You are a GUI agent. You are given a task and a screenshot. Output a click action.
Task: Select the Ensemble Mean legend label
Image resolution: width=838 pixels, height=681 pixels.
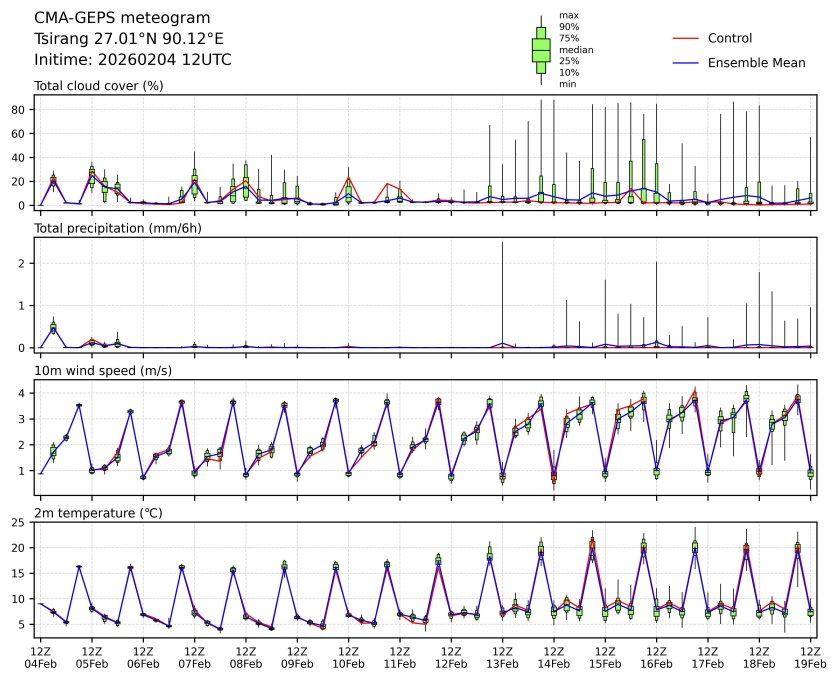click(x=756, y=63)
